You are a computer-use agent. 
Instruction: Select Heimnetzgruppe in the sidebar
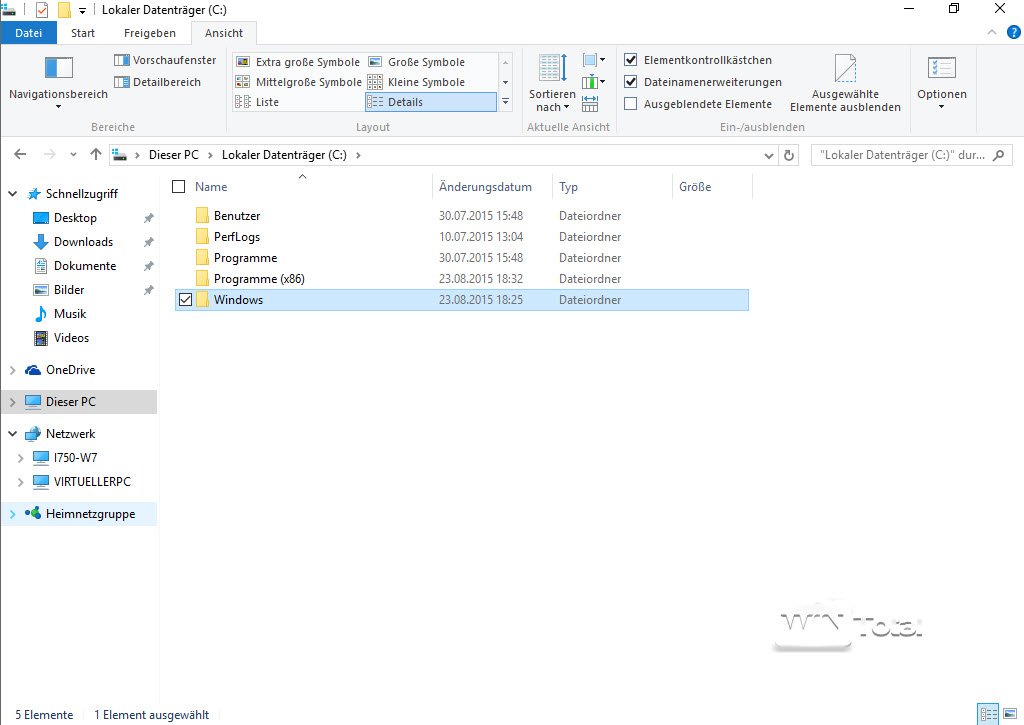[90, 514]
